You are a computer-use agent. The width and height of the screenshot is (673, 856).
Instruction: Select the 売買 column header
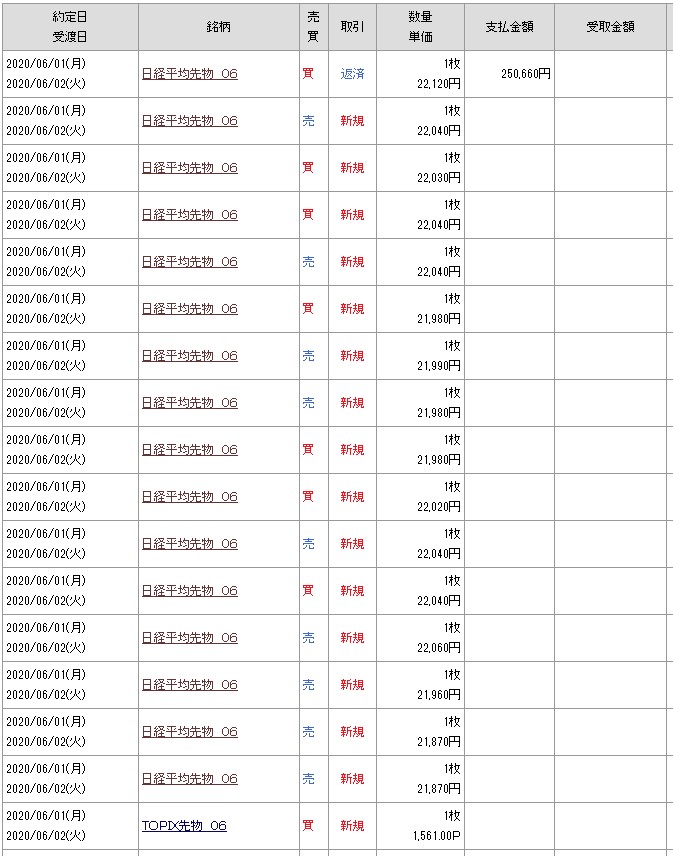(313, 27)
